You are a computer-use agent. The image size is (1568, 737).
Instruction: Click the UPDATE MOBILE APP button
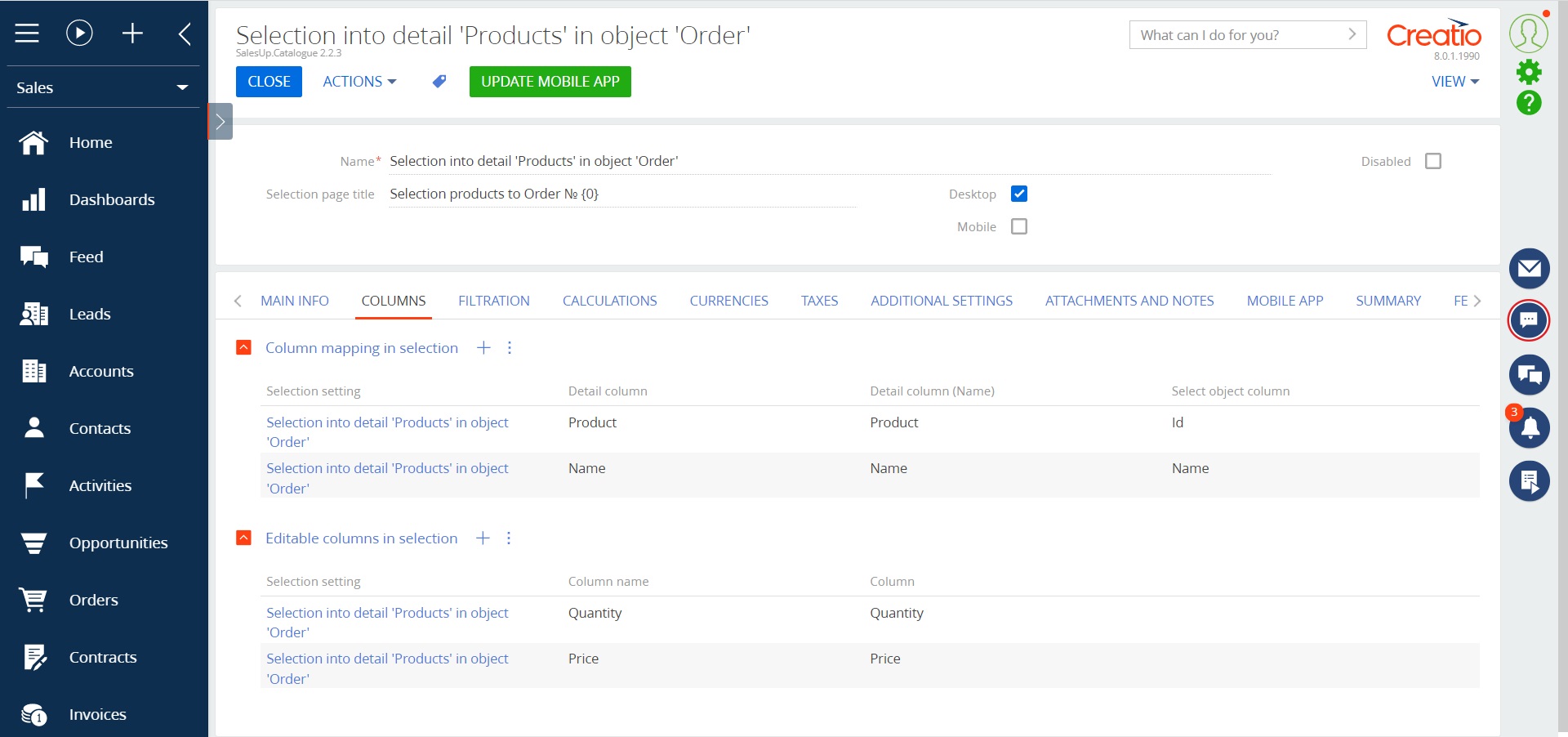(550, 82)
